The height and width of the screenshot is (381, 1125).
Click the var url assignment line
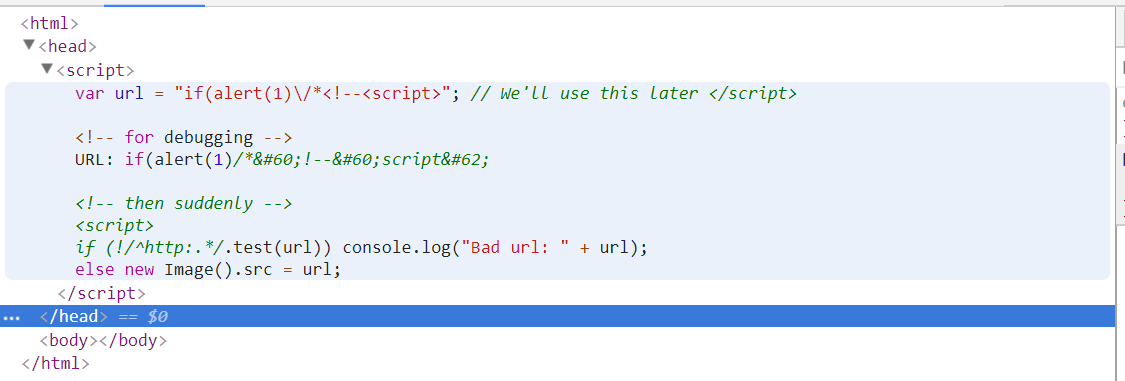(x=436, y=94)
